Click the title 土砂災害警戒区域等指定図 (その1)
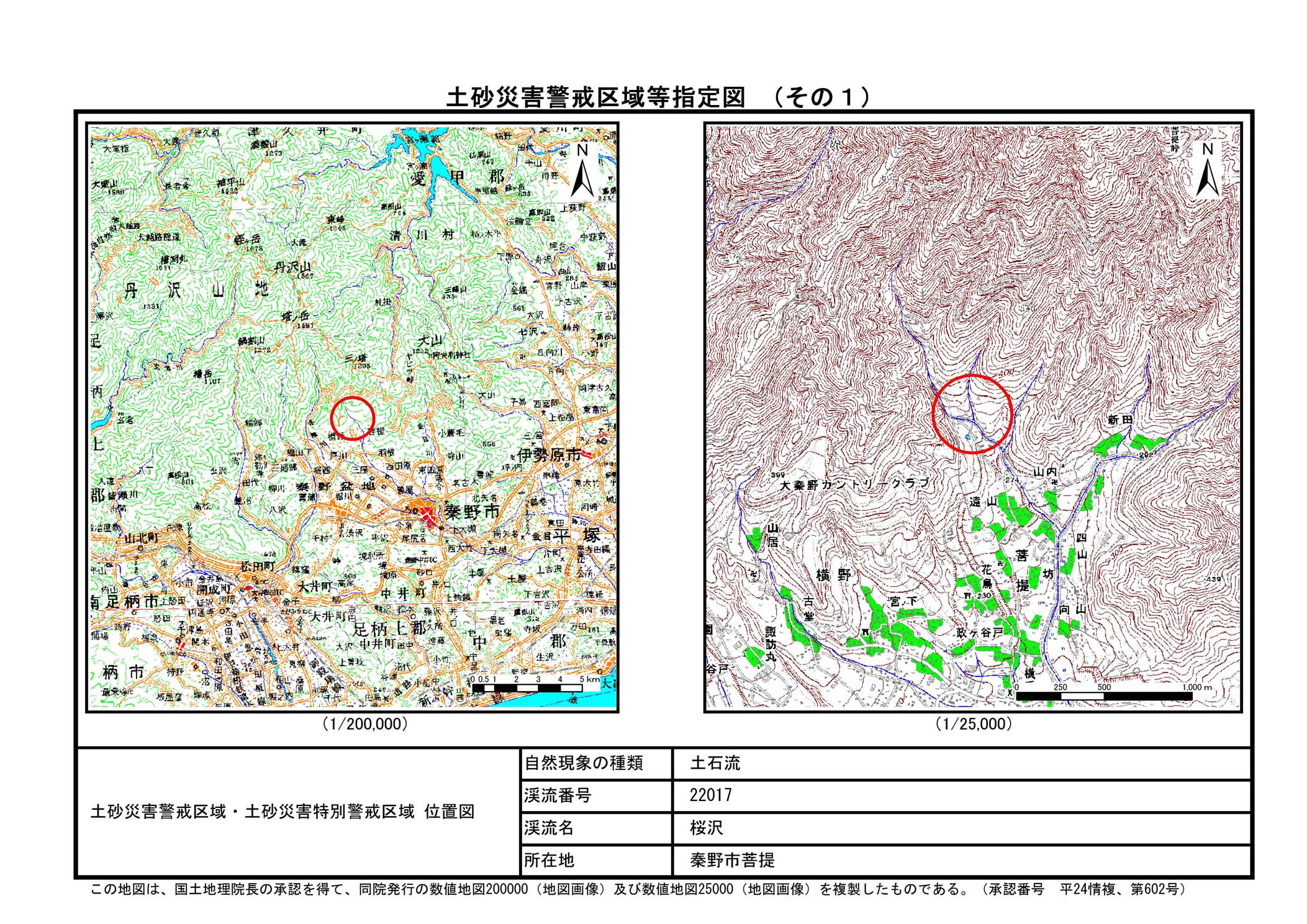This screenshot has width=1307, height=924. (x=658, y=97)
